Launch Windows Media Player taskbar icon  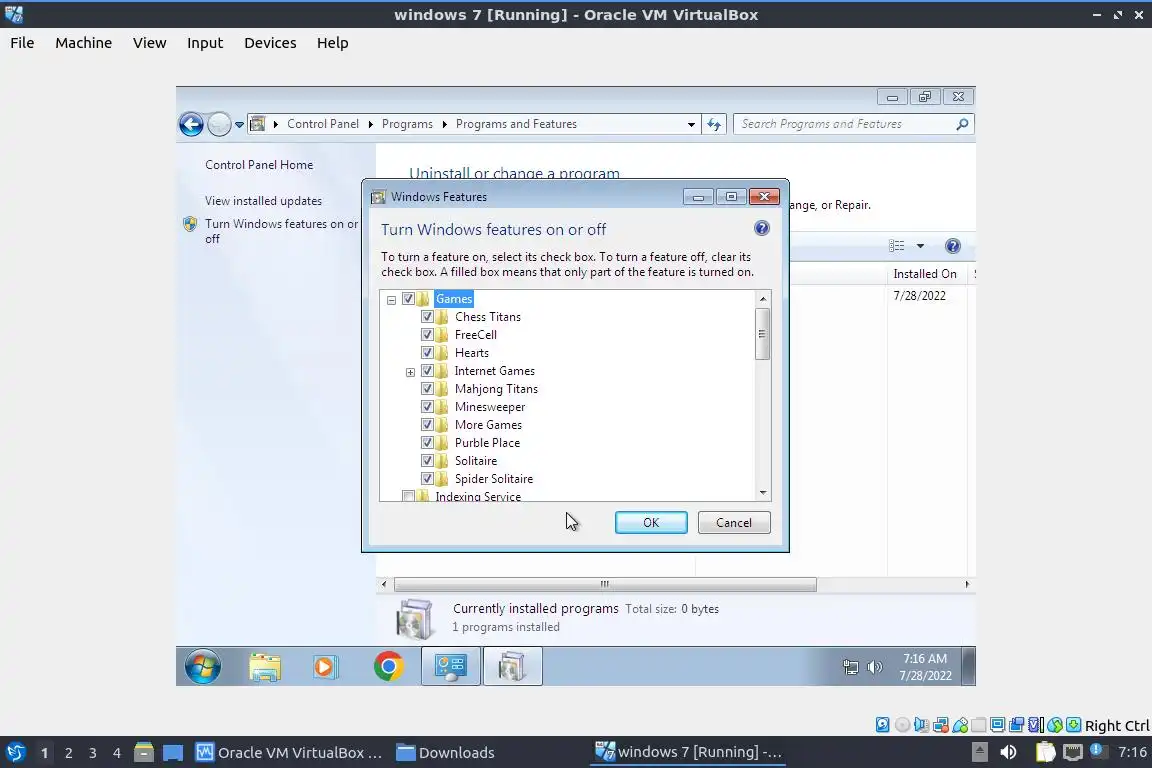[x=325, y=667]
